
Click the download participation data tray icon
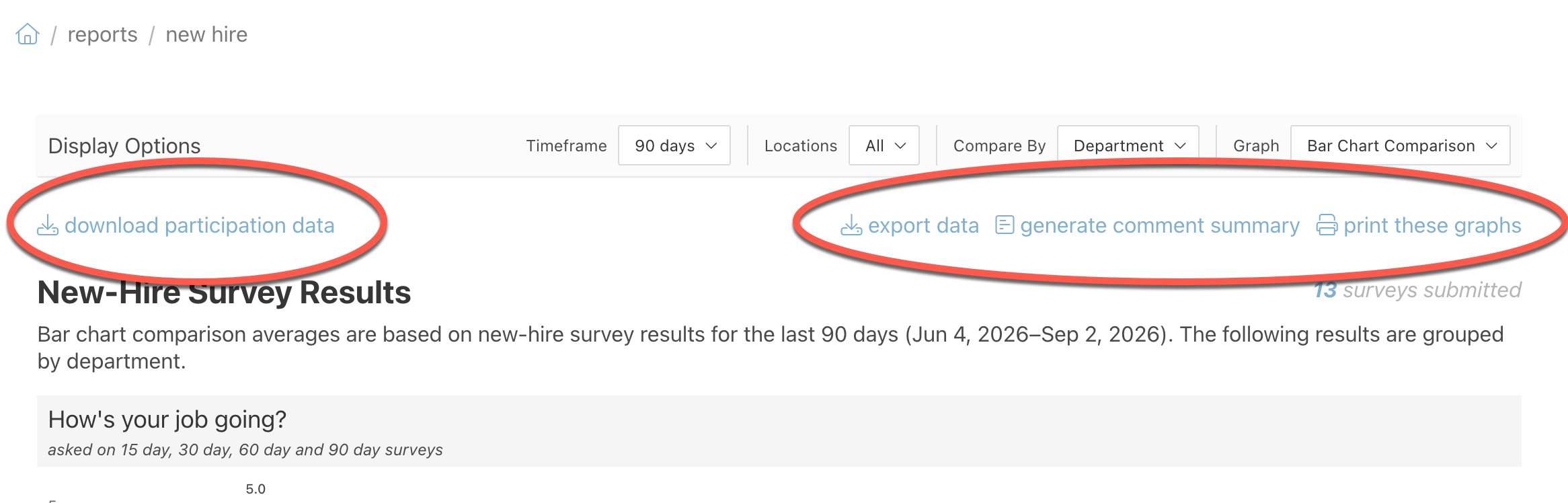[x=47, y=225]
